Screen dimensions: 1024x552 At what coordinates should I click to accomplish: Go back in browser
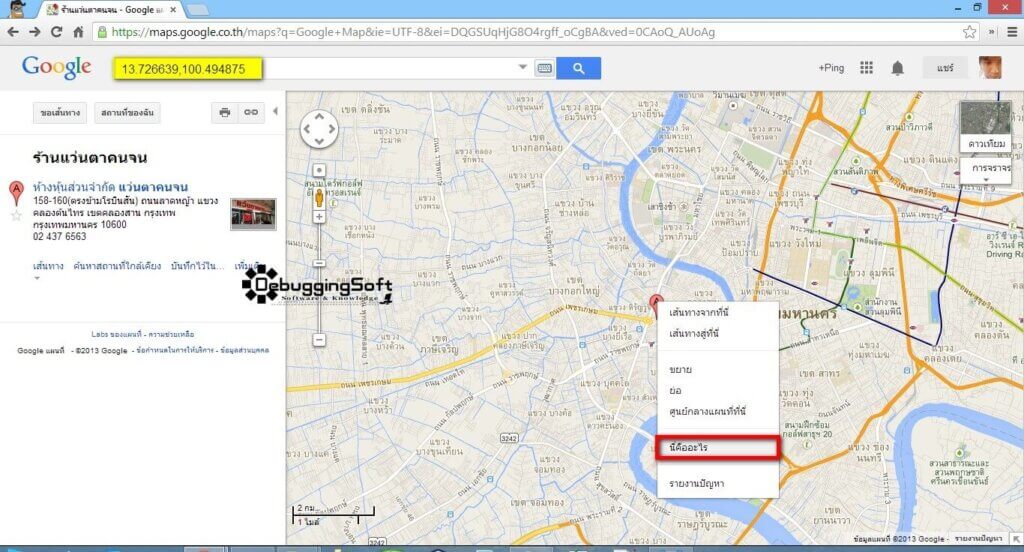13,32
